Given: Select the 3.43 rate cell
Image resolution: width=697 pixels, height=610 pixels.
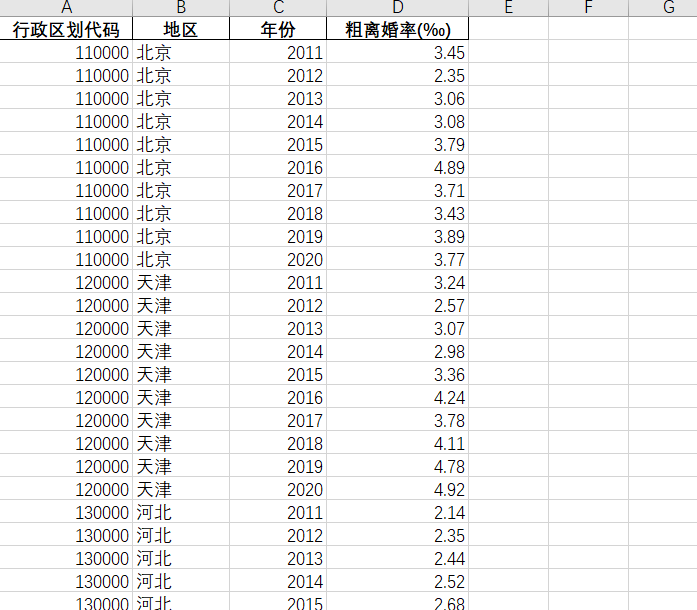Looking at the screenshot, I should pos(397,214).
